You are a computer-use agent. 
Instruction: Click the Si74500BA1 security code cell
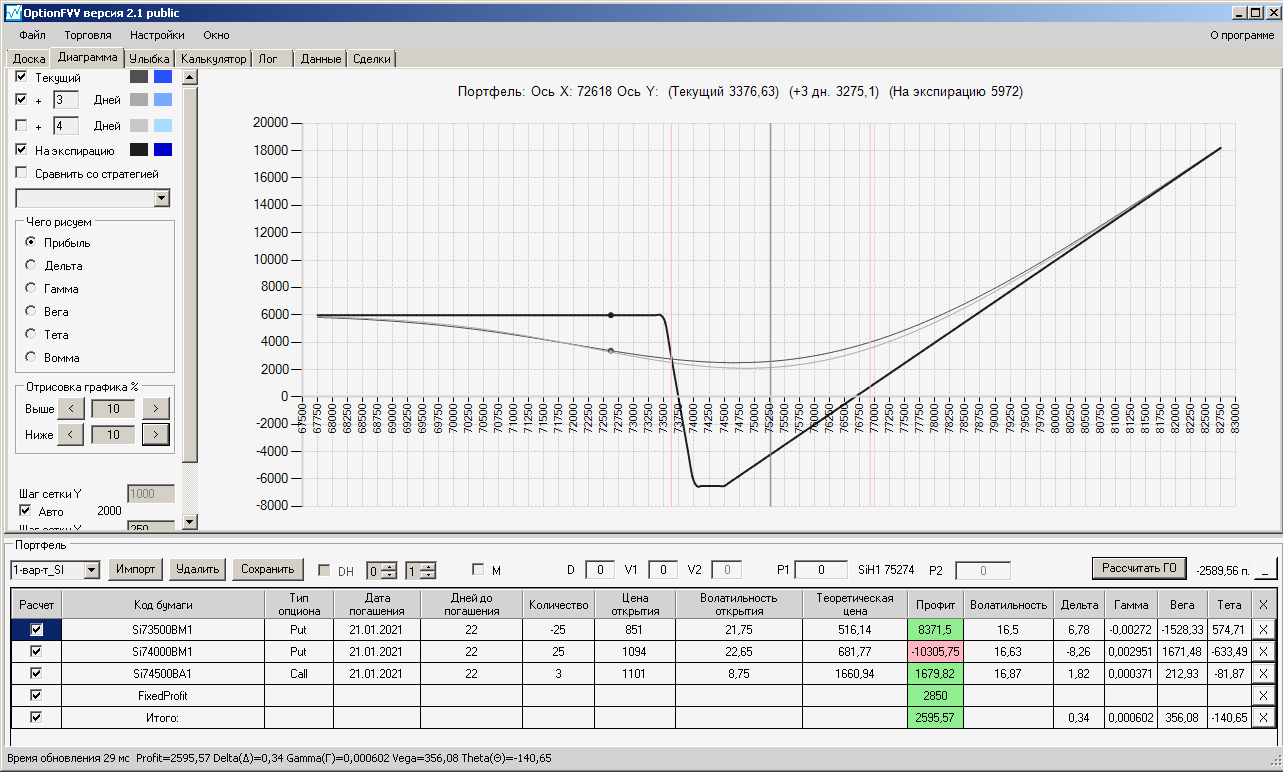pyautogui.click(x=163, y=674)
